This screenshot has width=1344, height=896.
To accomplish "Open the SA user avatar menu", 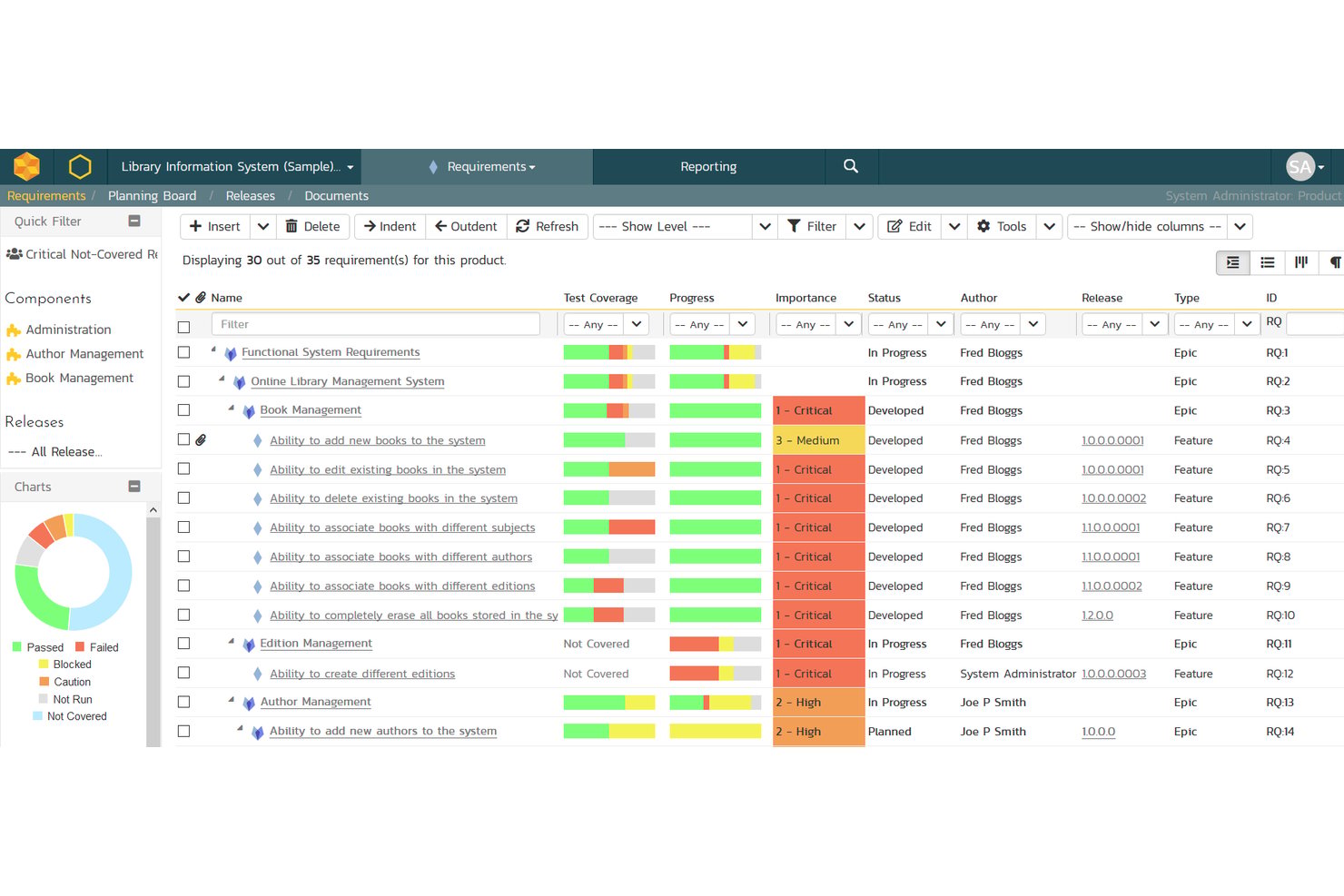I will 1305,167.
